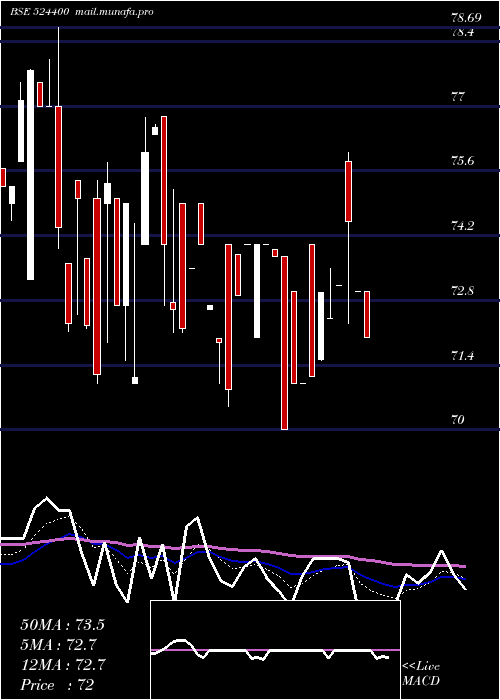Click the '<<Live MACD' label

click(x=421, y=673)
